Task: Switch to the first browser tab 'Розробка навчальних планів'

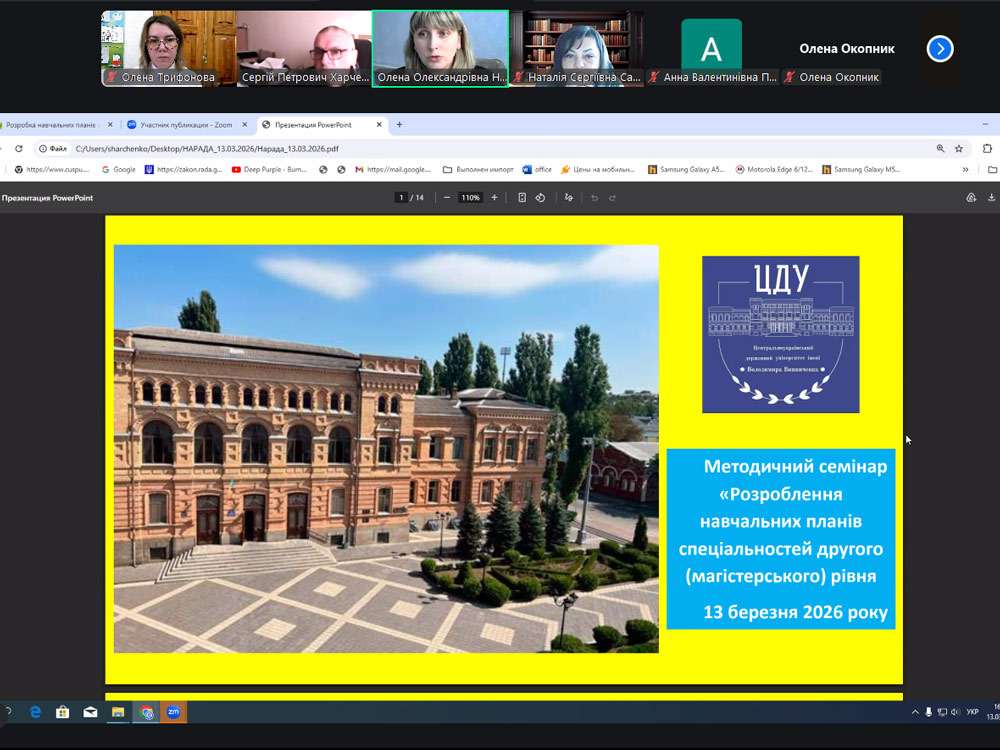Action: (50, 125)
